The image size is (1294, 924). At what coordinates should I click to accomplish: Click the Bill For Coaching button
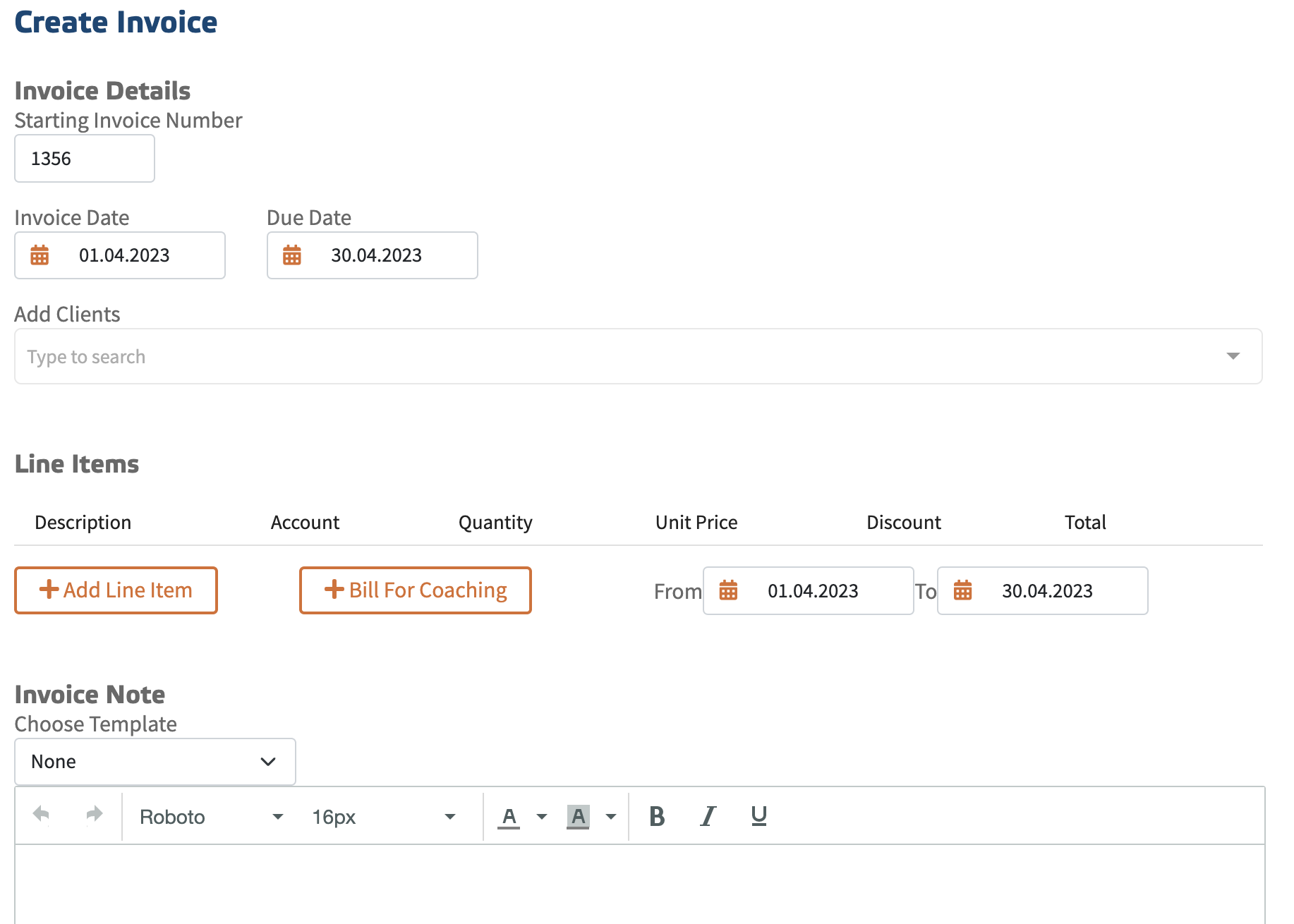click(x=415, y=590)
